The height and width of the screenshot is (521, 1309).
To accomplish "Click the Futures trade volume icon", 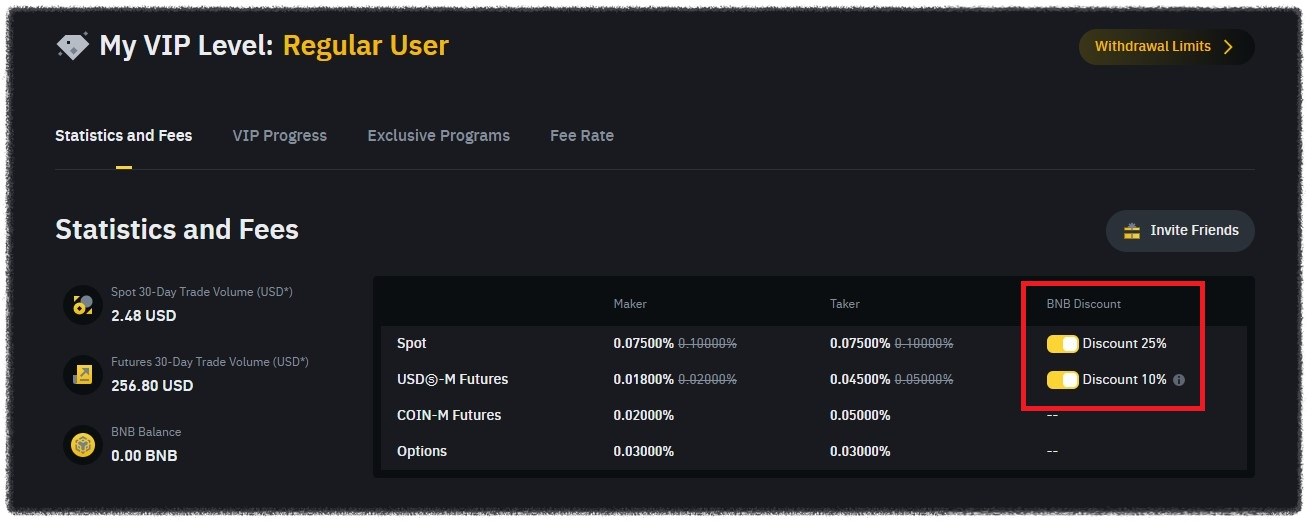I will (83, 374).
